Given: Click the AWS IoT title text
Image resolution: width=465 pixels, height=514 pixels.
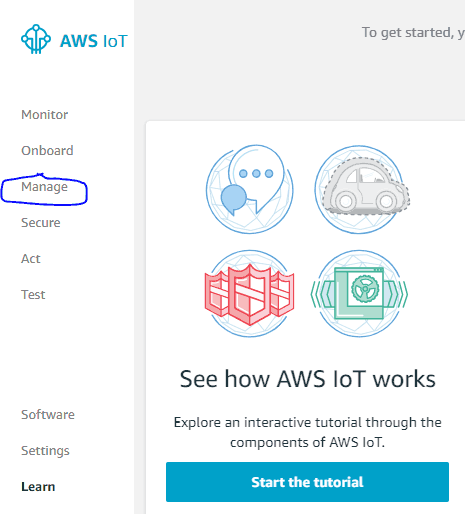Looking at the screenshot, I should coord(94,41).
